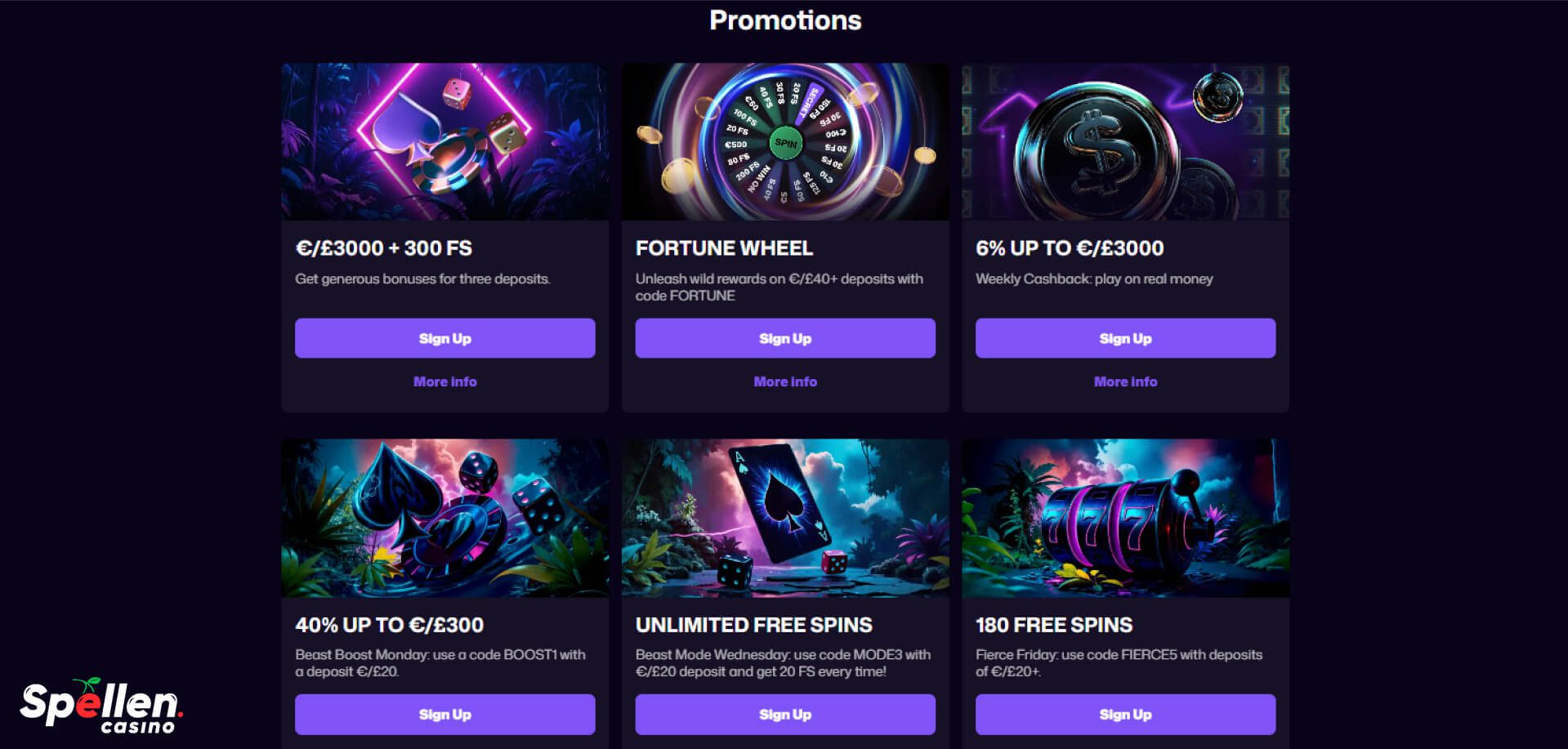Open More info for the Fortune Wheel

tap(785, 381)
